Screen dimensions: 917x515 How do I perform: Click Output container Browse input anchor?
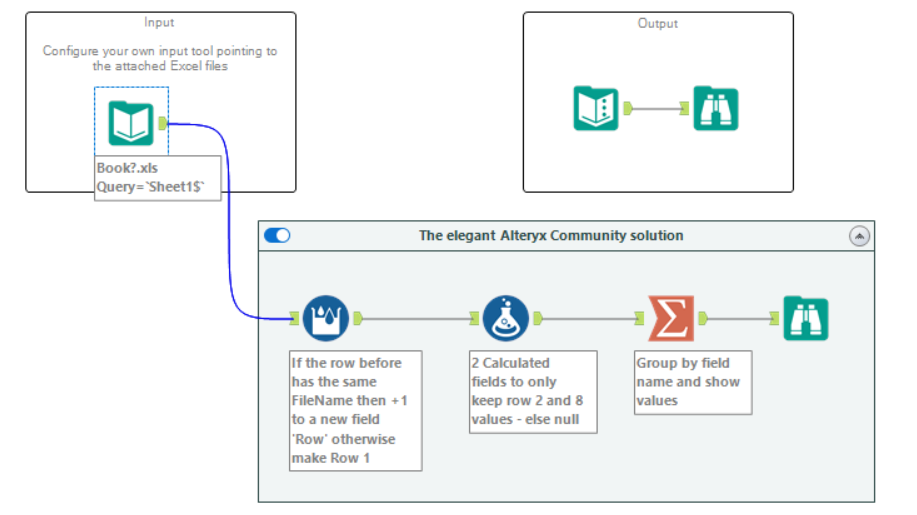684,108
